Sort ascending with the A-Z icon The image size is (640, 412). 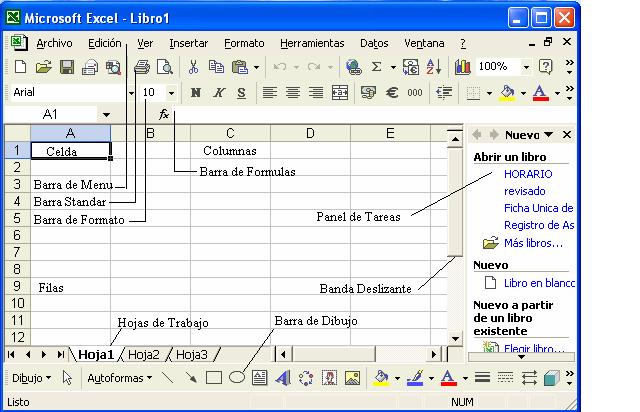tap(433, 67)
